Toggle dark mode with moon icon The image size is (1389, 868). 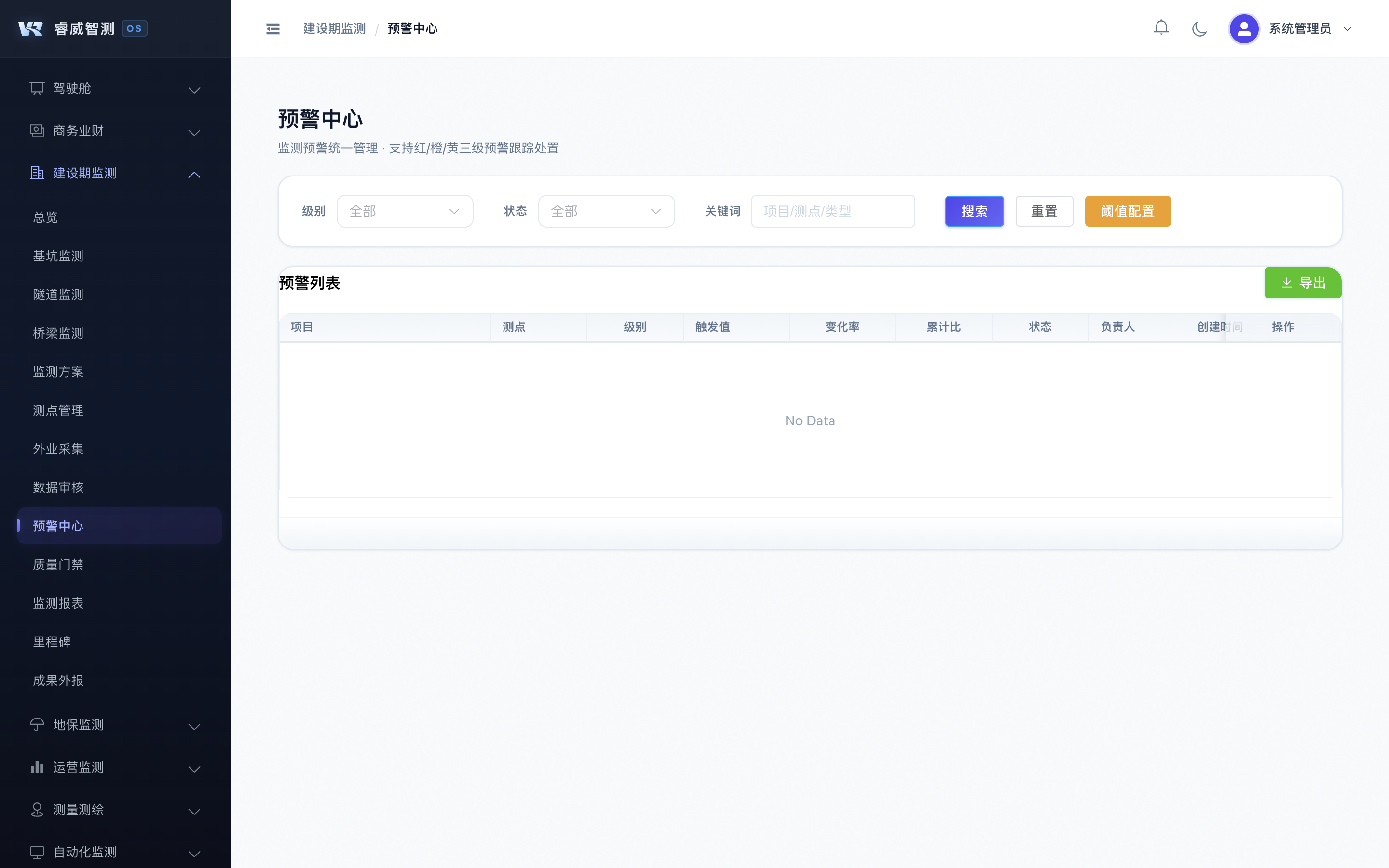click(x=1199, y=29)
